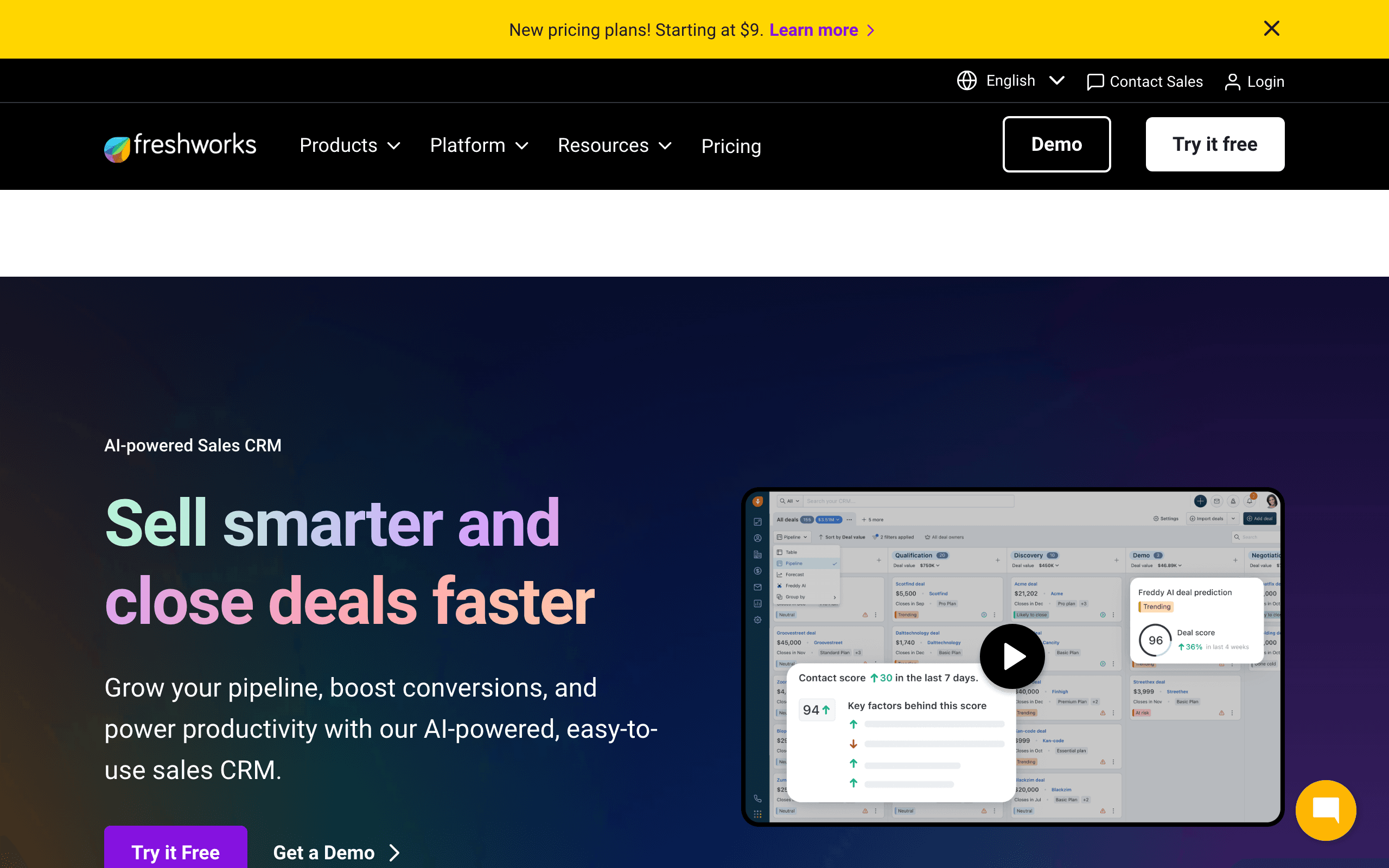This screenshot has width=1389, height=868.
Task: Click the notifications bell in the CRM header
Action: click(1250, 502)
